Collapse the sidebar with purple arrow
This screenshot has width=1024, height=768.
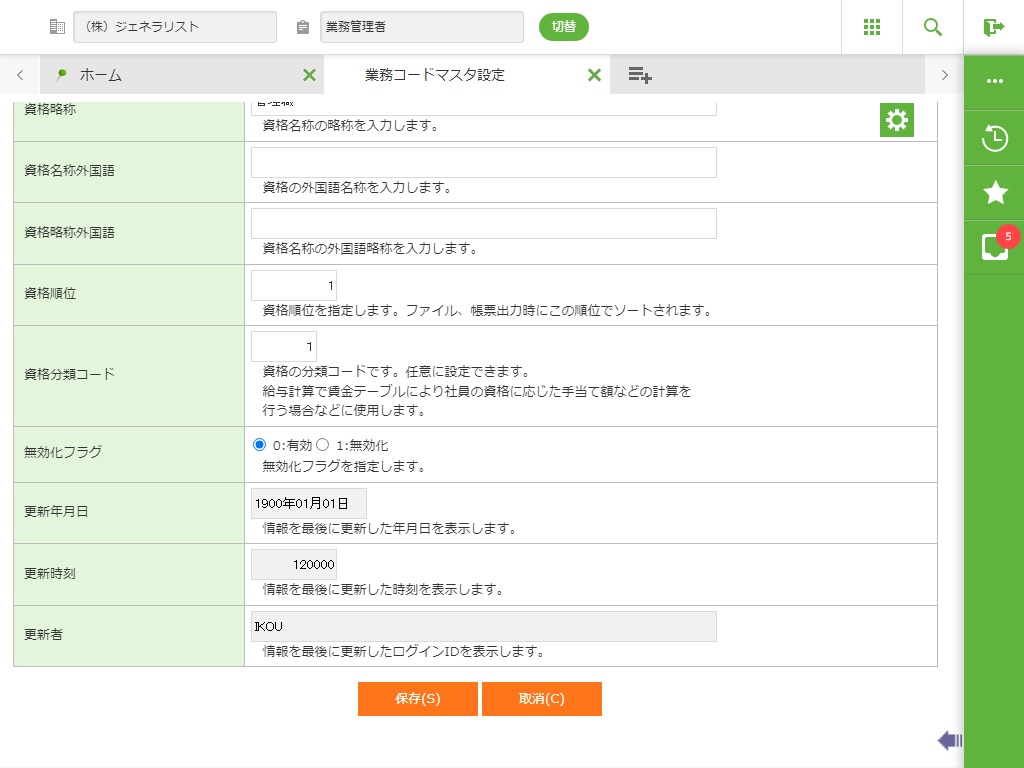pos(949,740)
